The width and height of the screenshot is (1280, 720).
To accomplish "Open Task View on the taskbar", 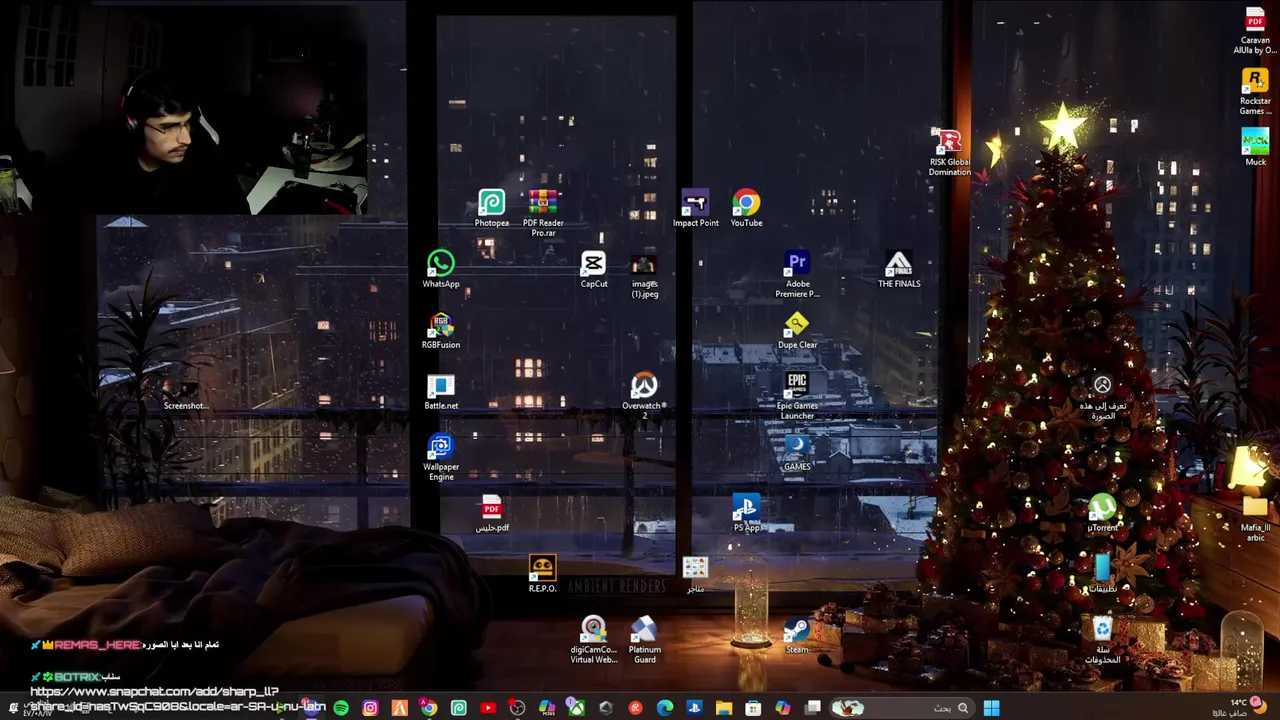I will (812, 708).
